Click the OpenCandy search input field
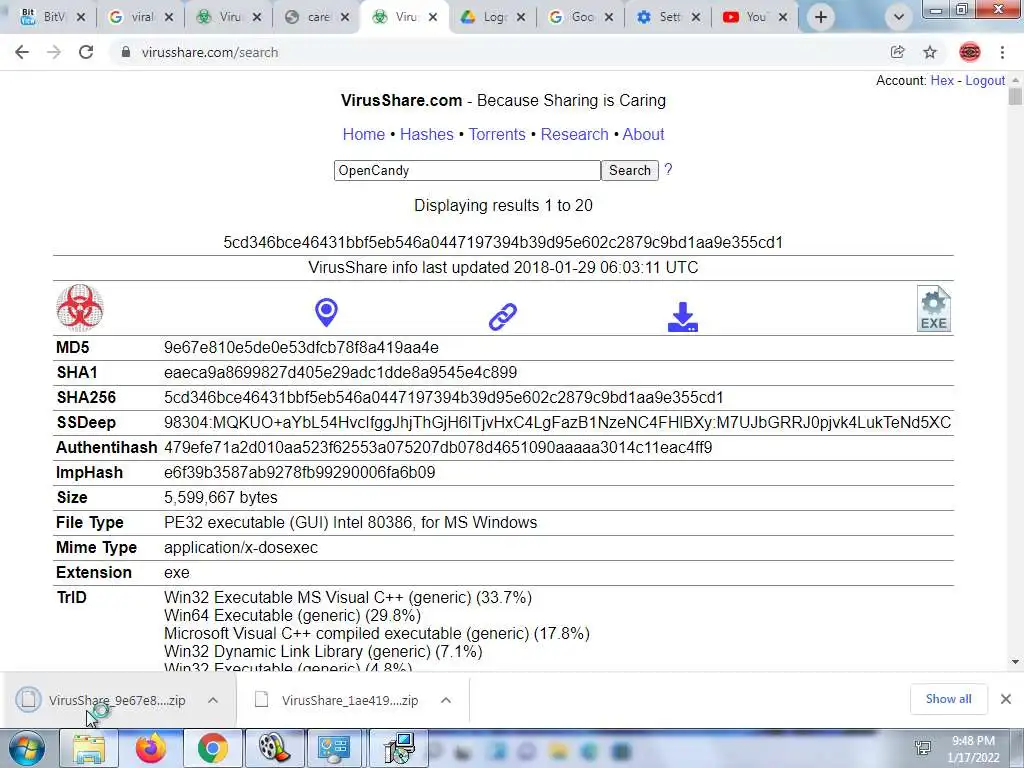Screen dimensions: 1024x768 tap(467, 170)
